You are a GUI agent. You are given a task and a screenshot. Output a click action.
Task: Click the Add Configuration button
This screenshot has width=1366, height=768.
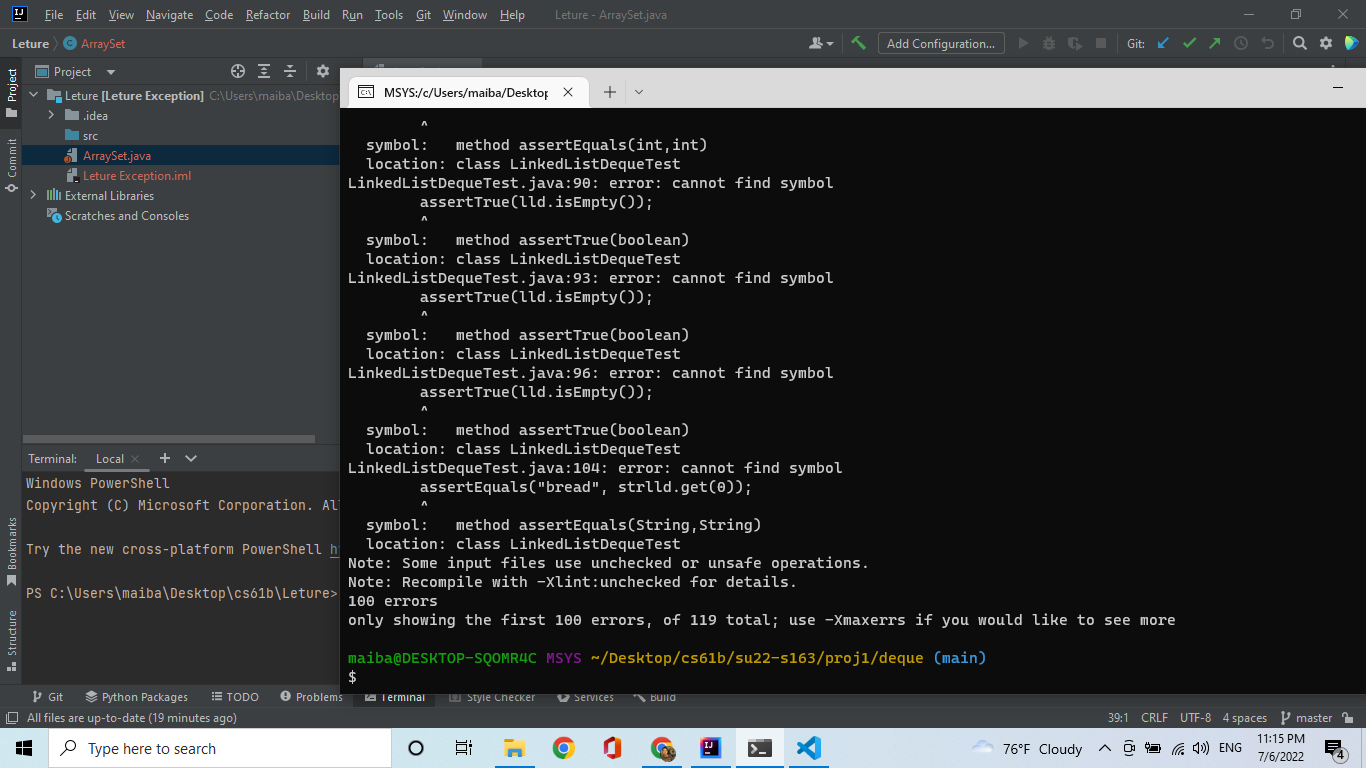pyautogui.click(x=940, y=43)
